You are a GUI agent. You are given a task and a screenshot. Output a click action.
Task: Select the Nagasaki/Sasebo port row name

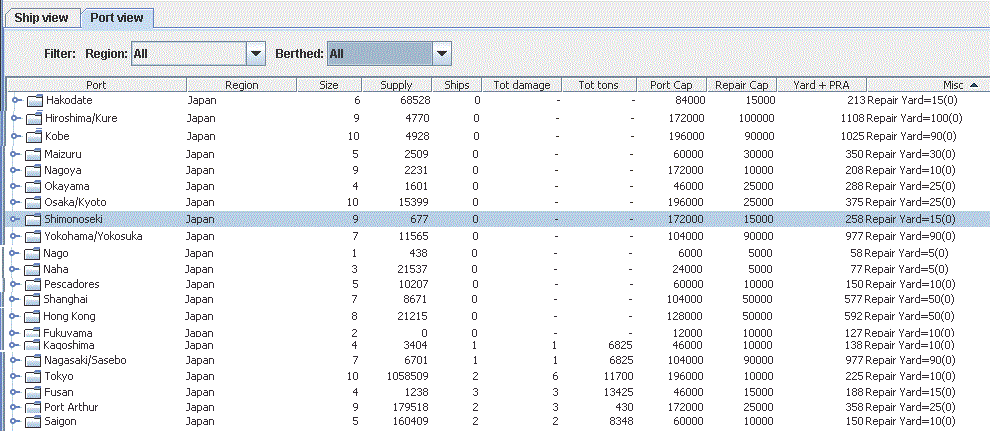(x=85, y=361)
